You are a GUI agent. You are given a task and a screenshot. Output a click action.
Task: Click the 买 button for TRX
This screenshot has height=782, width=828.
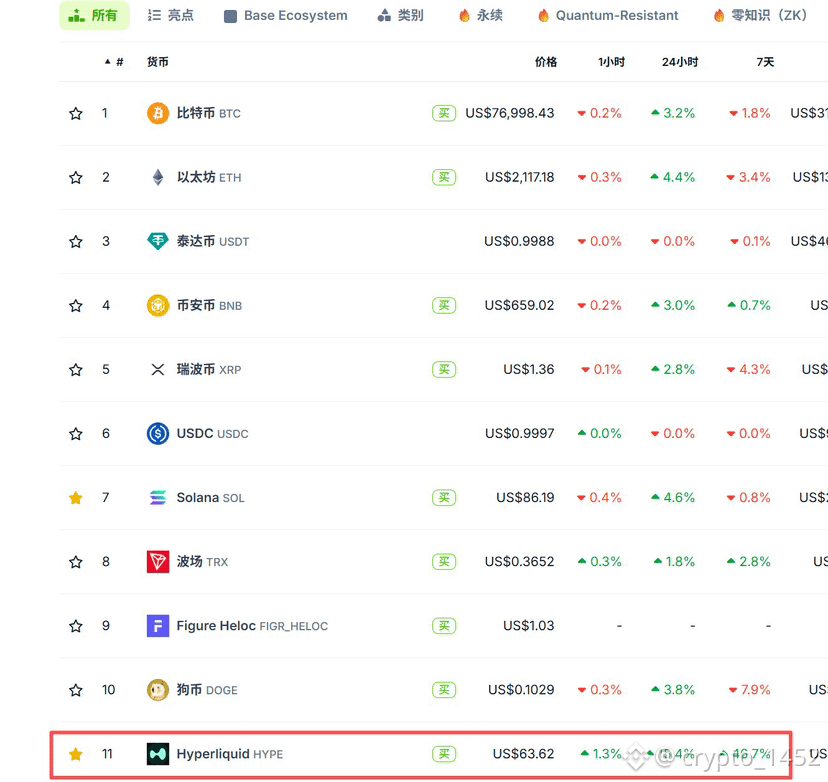click(444, 562)
